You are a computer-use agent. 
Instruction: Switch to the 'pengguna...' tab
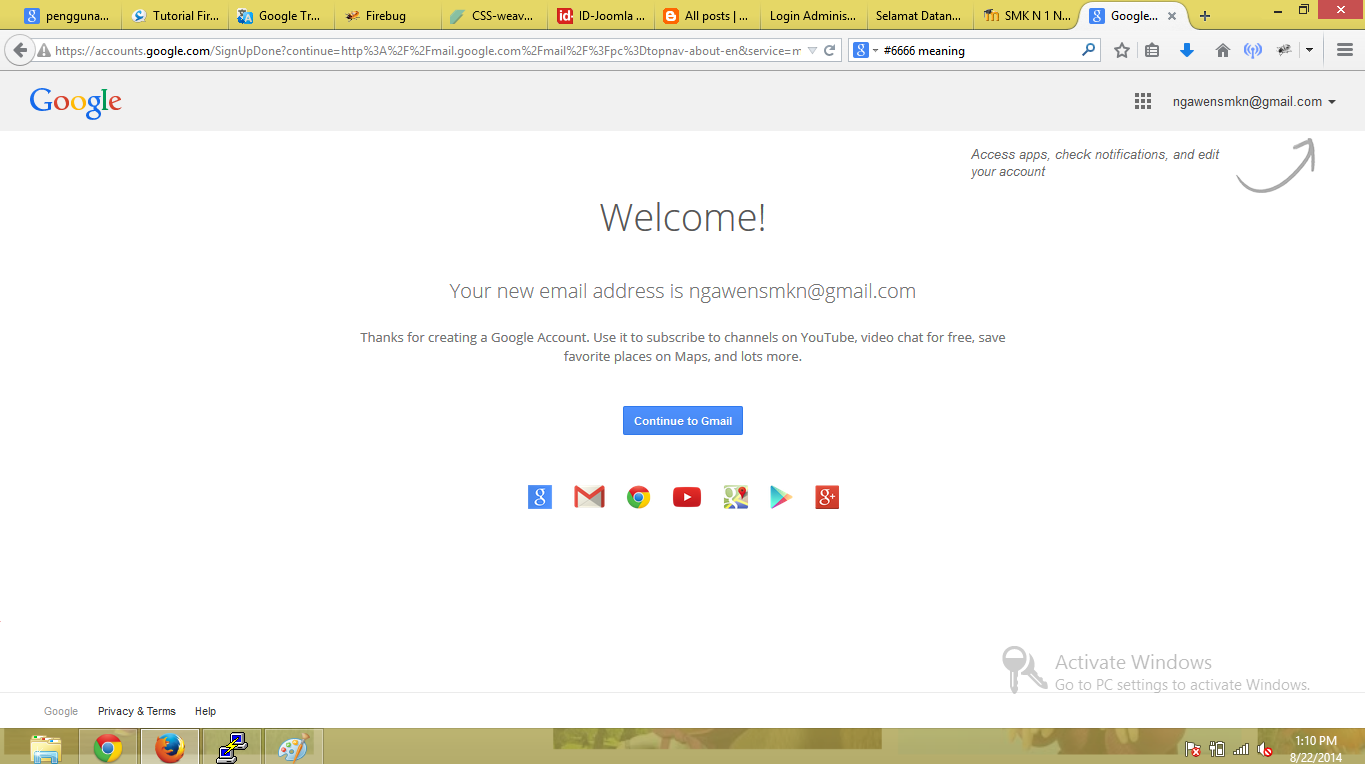(67, 16)
